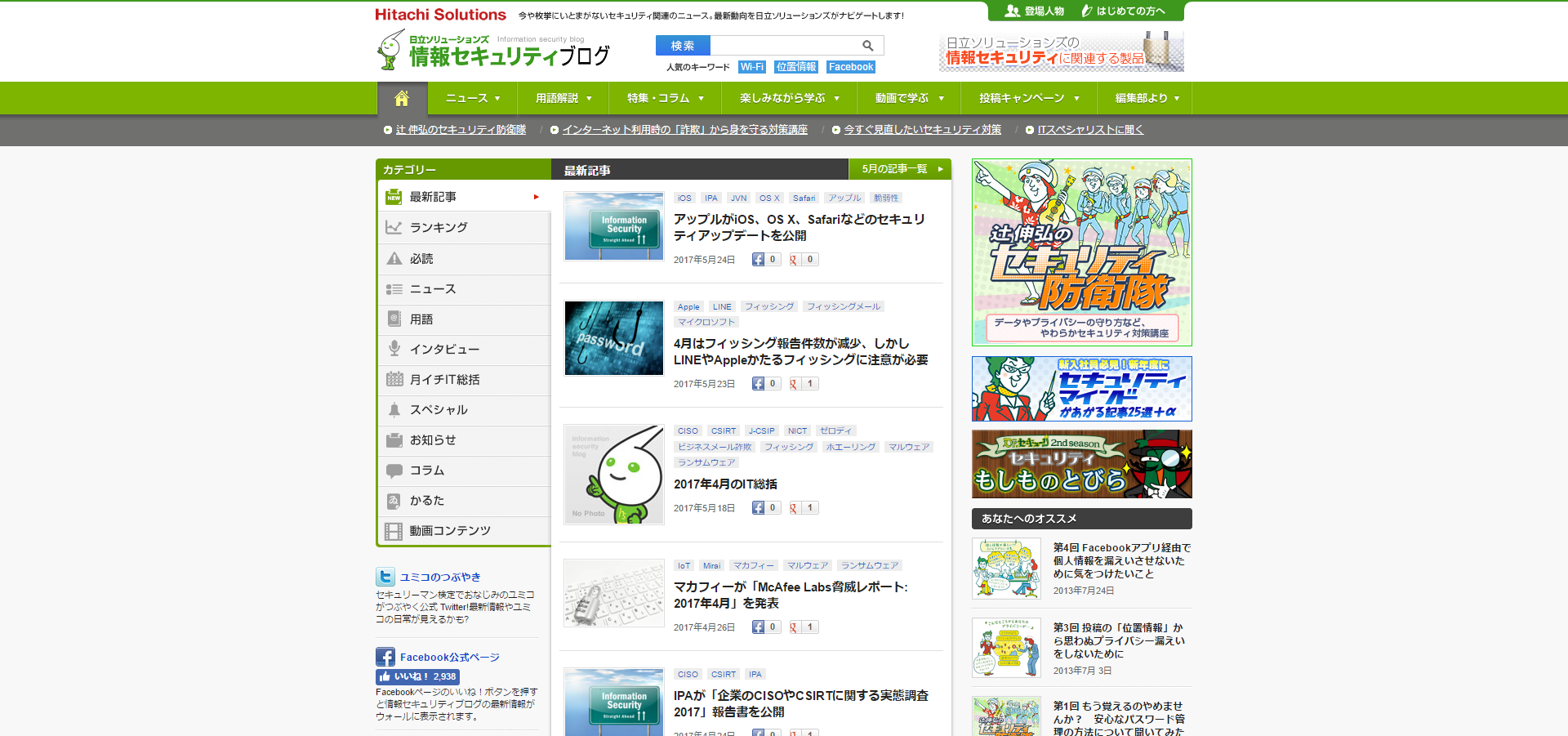Open the 情報セキュリティに関連する製品 banner
The image size is (1568, 736).
(1061, 51)
